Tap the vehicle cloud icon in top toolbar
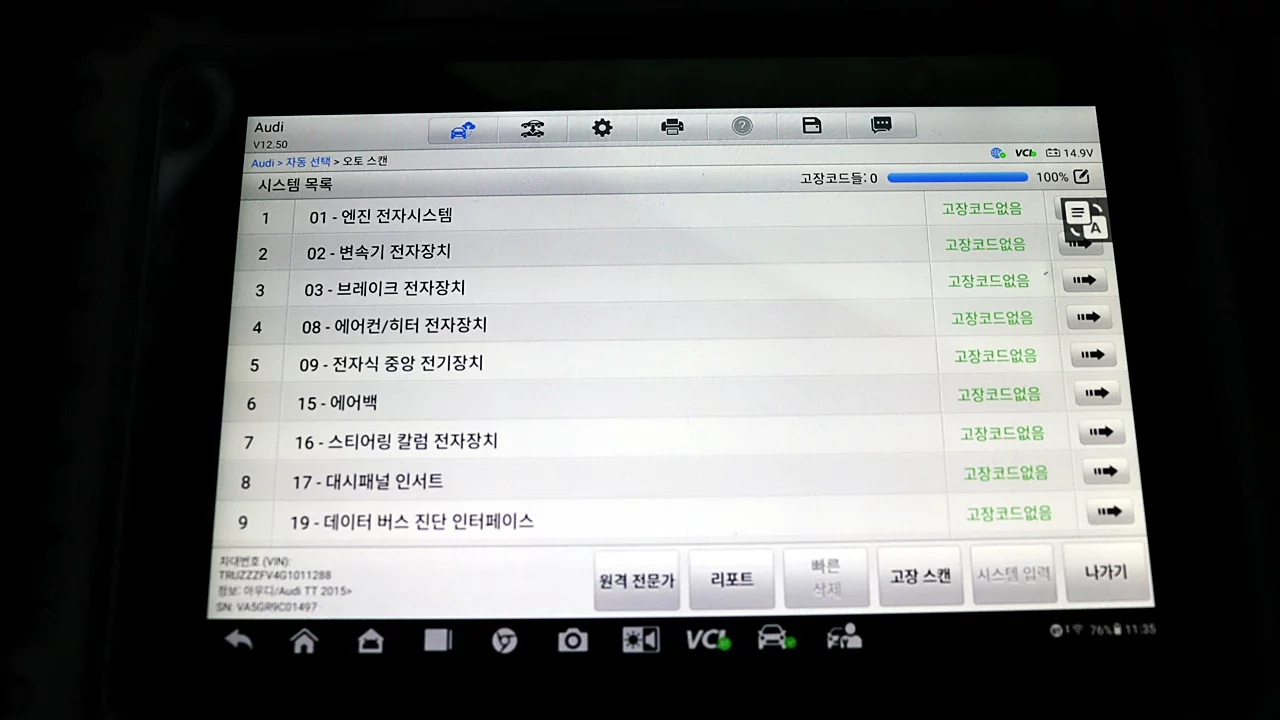 point(462,130)
